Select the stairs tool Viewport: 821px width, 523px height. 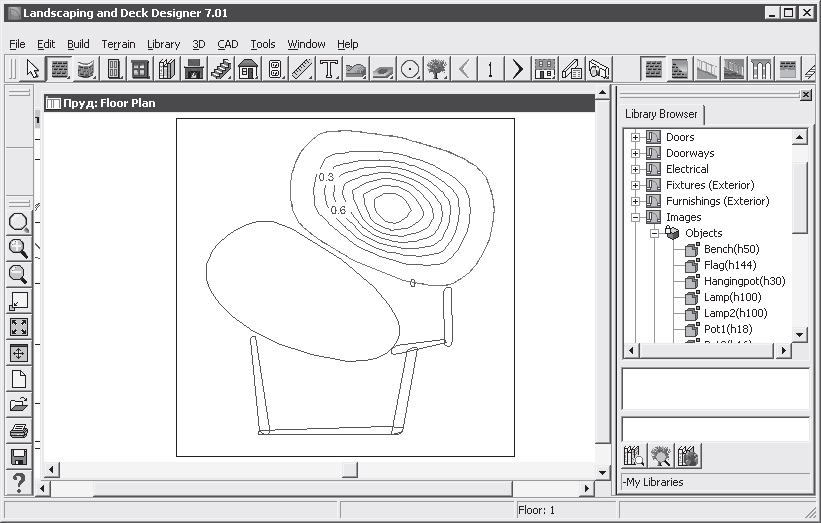(221, 69)
